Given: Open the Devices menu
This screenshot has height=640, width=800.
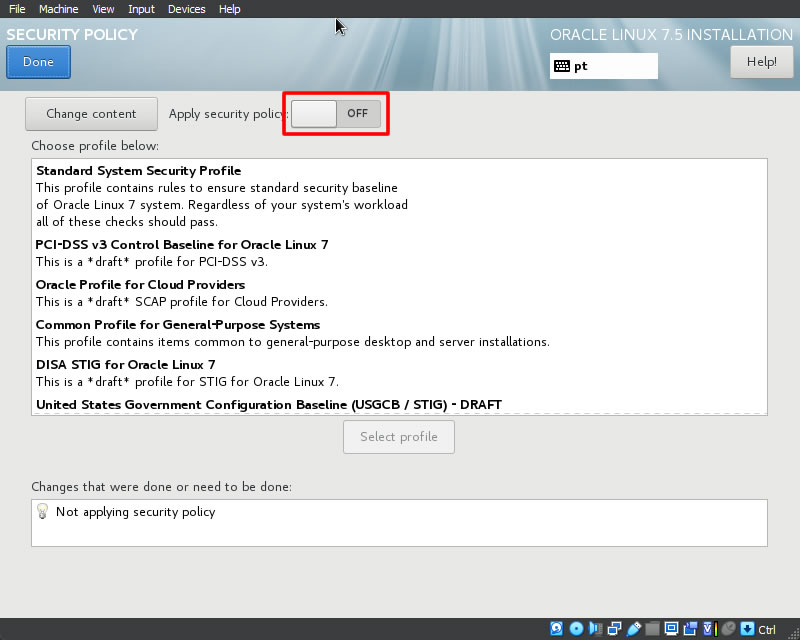Looking at the screenshot, I should (186, 9).
